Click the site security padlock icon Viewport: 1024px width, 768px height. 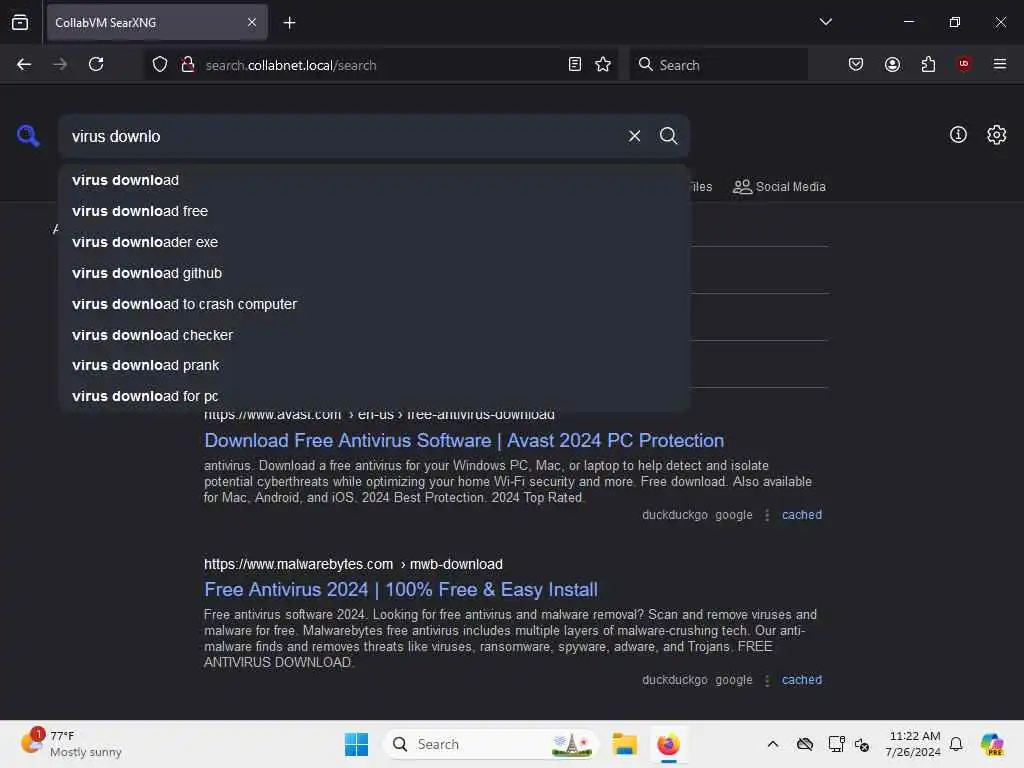coord(188,64)
